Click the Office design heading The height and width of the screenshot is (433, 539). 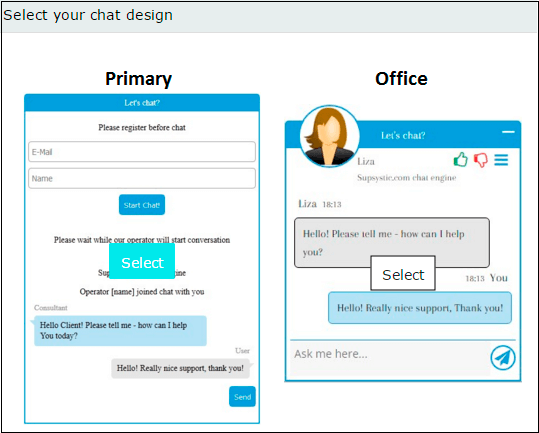401,79
